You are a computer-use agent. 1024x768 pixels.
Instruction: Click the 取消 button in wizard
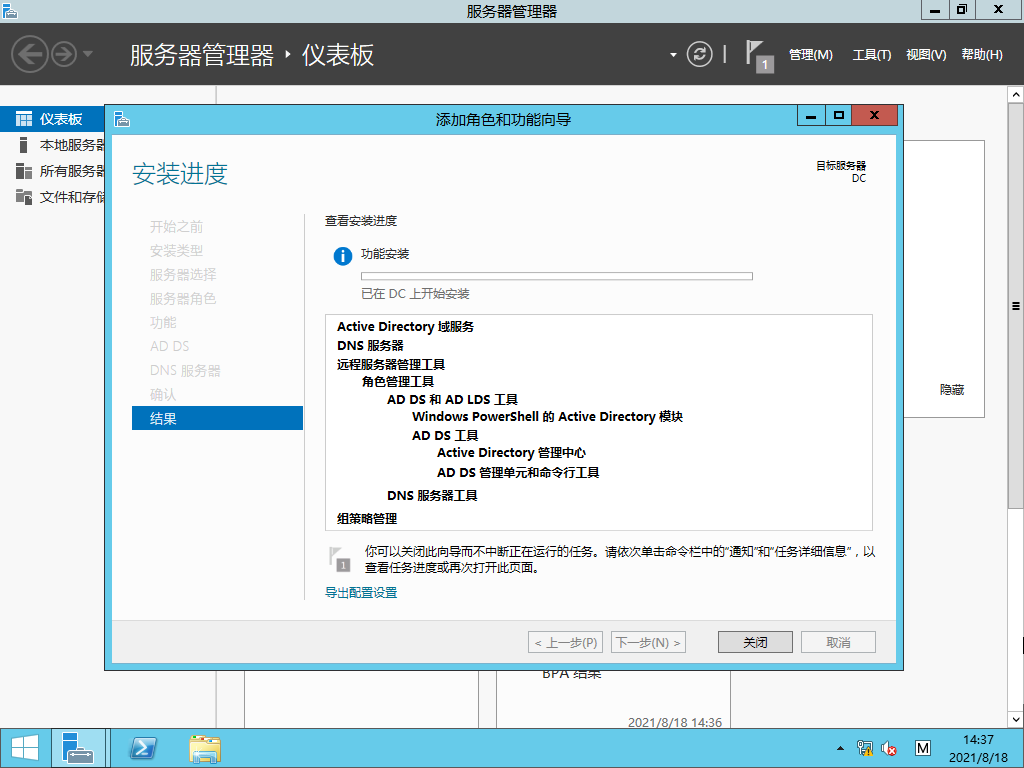(838, 642)
